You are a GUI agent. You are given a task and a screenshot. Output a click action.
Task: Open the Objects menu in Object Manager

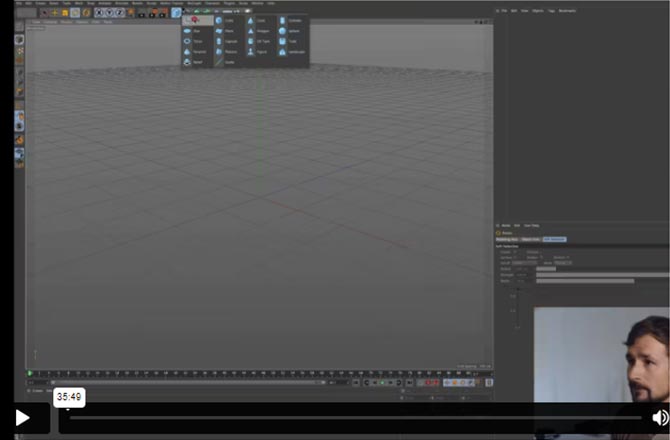pos(537,11)
